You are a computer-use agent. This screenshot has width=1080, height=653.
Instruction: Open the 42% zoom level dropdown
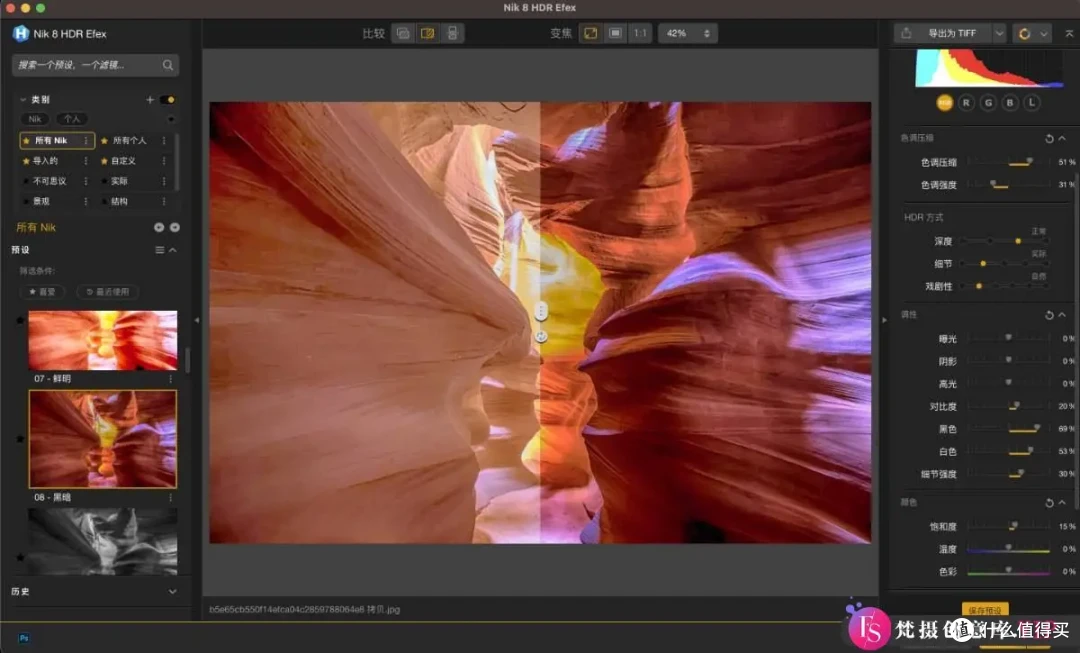click(687, 33)
